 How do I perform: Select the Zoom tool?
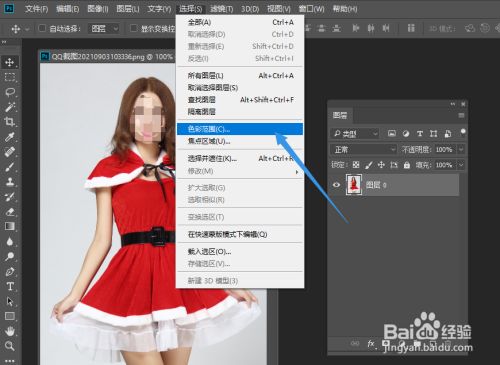10,346
